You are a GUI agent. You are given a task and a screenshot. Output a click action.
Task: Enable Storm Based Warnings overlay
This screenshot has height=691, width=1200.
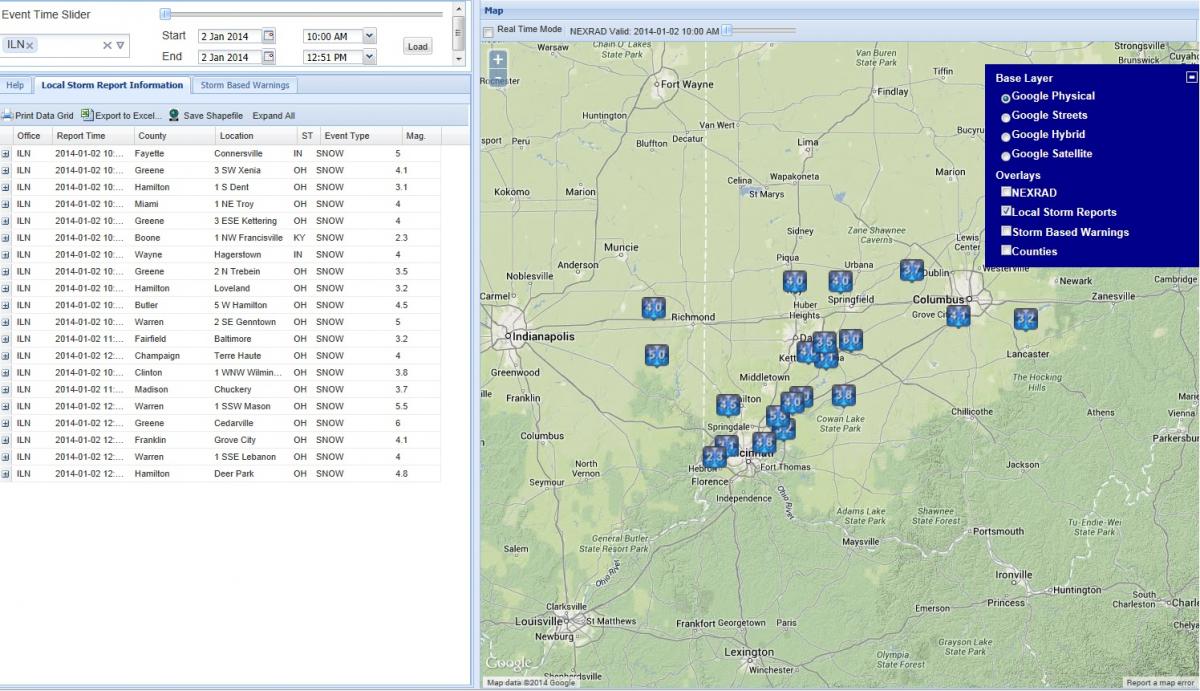[x=1006, y=231]
